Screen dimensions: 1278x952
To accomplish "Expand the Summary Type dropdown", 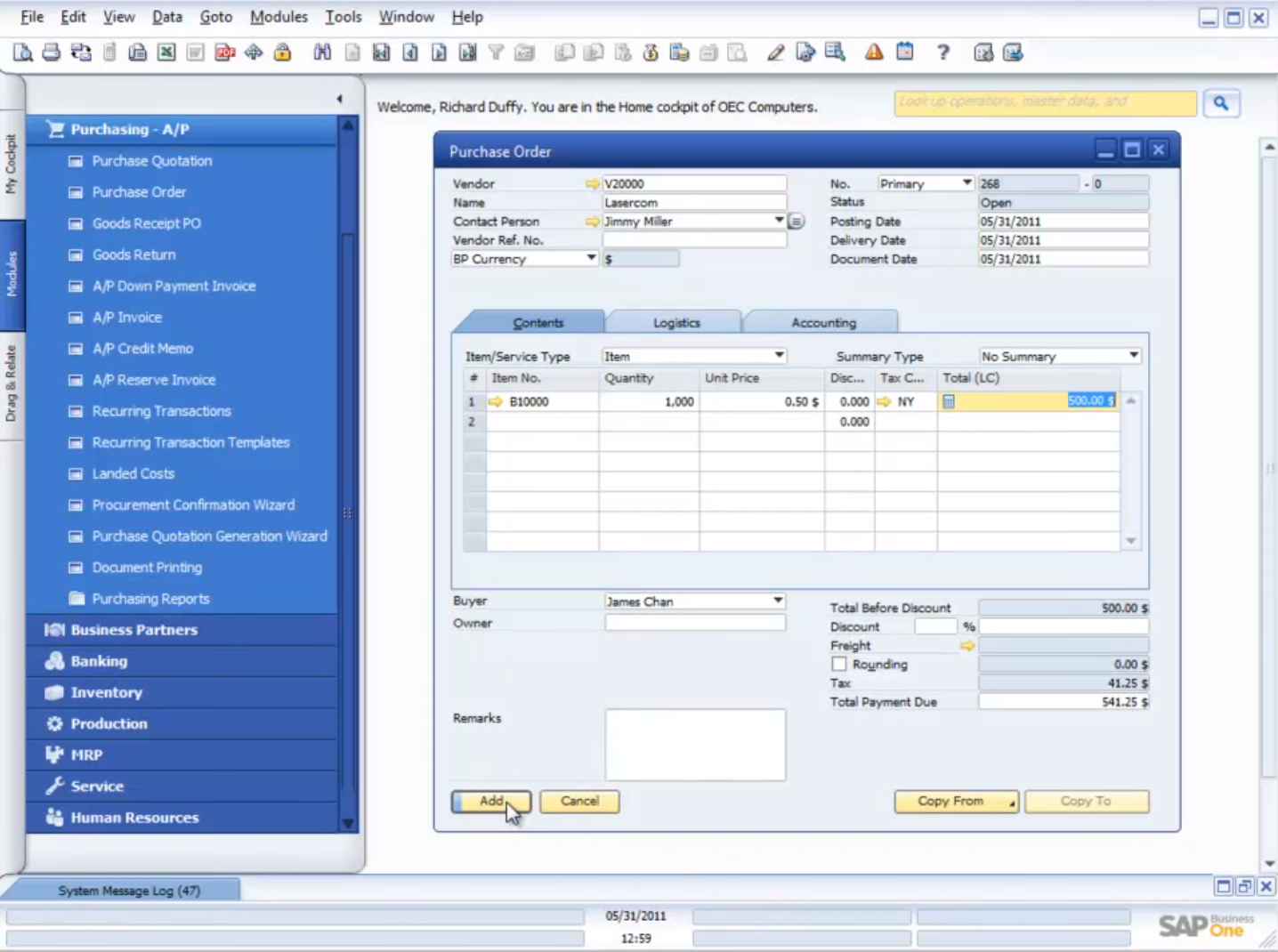I will point(1134,355).
